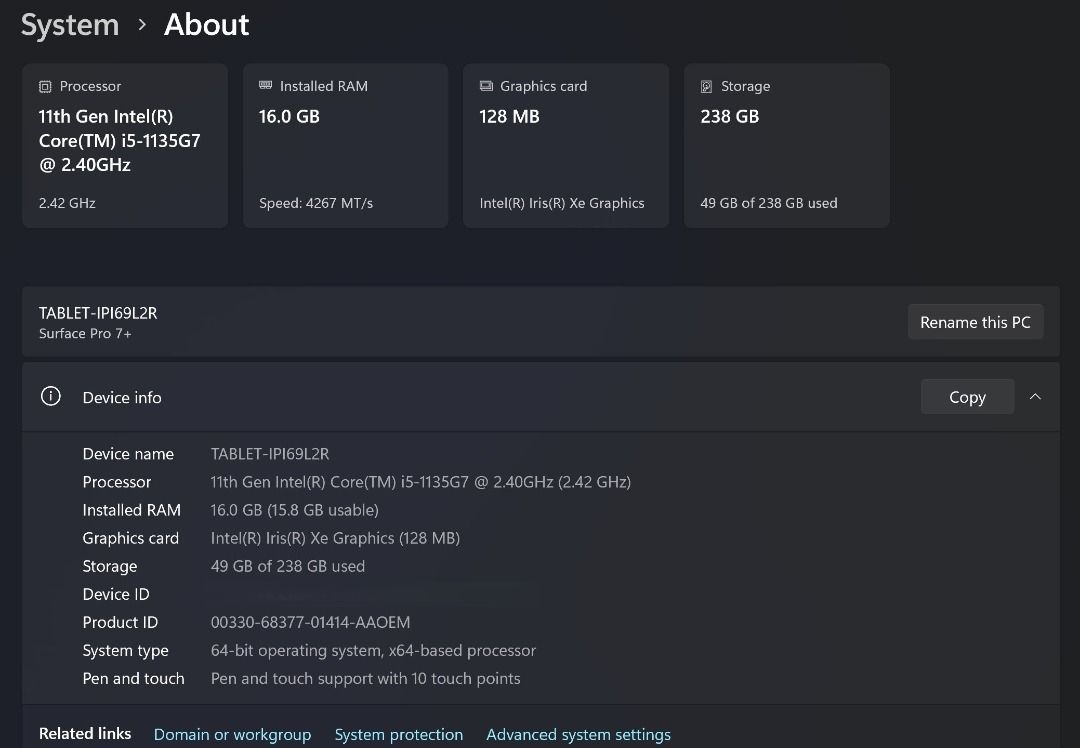Viewport: 1080px width, 748px height.
Task: Click '49 GB of 238 GB used' in Storage card
Action: (x=769, y=203)
